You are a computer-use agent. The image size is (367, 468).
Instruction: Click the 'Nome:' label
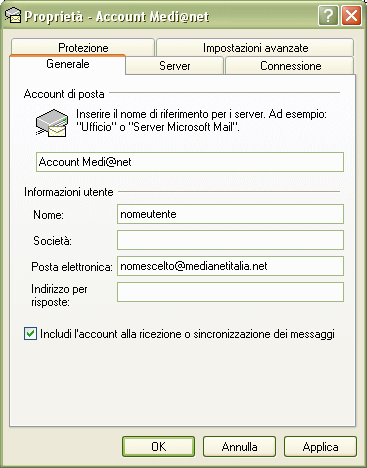tap(48, 215)
